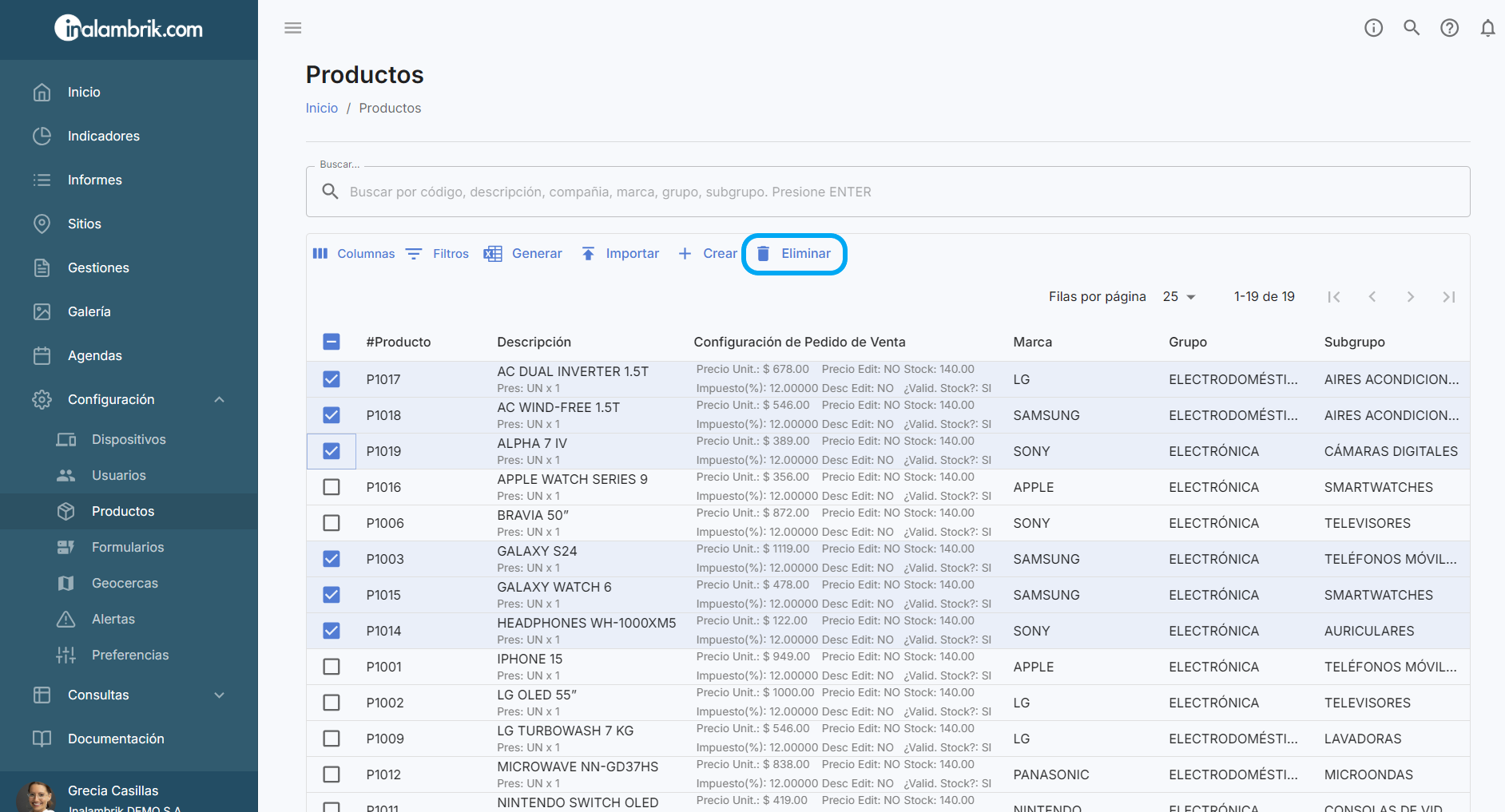Click the Dispositivos devices icon

click(x=66, y=439)
